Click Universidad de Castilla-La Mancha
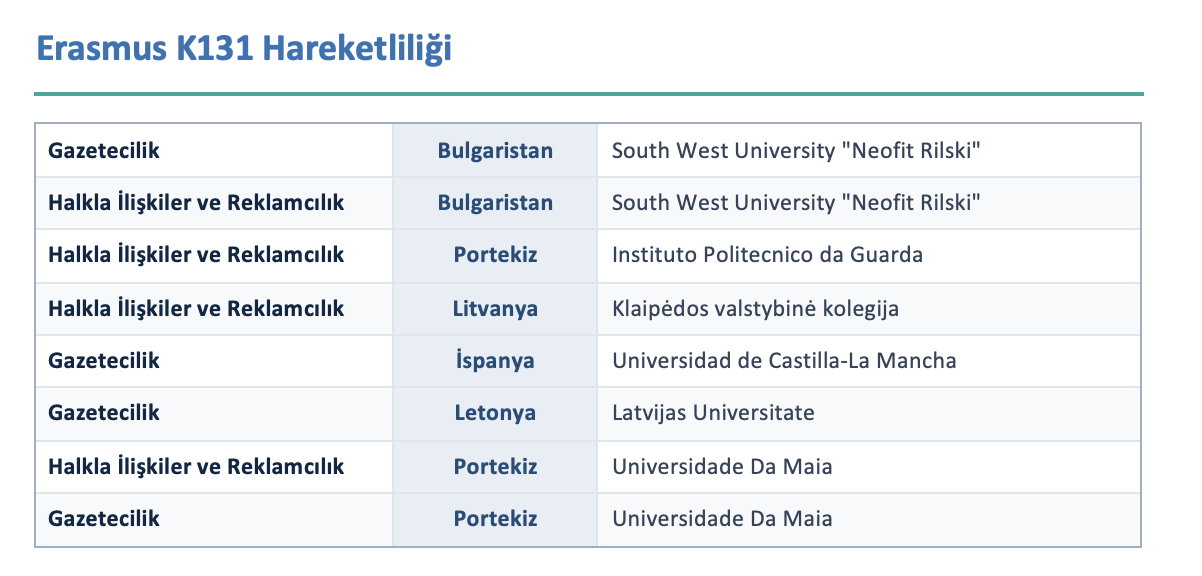 click(x=784, y=360)
